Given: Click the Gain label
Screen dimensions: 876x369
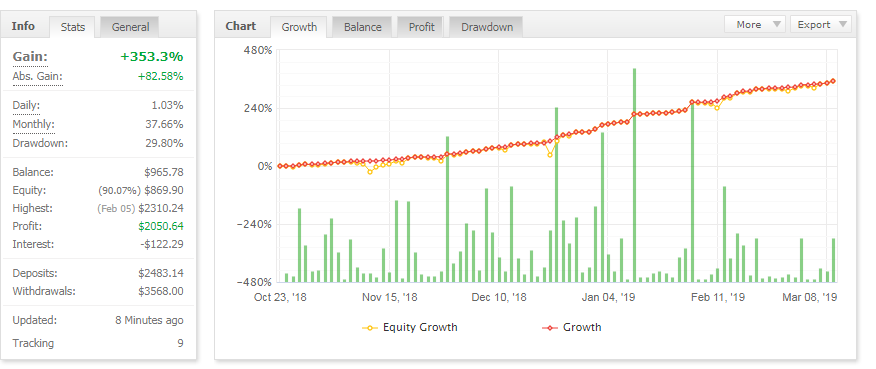Looking at the screenshot, I should 30,56.
